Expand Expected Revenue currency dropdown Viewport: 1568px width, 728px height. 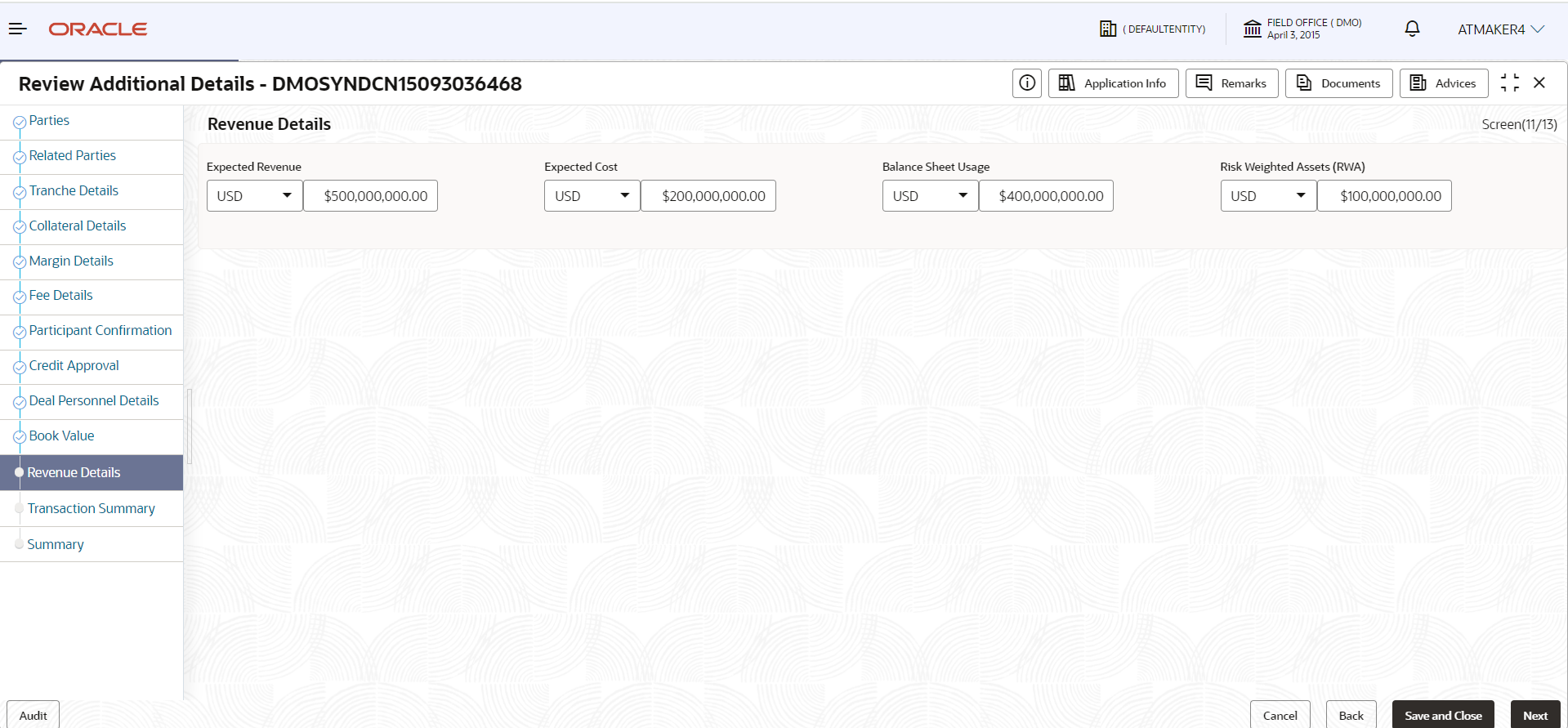click(255, 196)
